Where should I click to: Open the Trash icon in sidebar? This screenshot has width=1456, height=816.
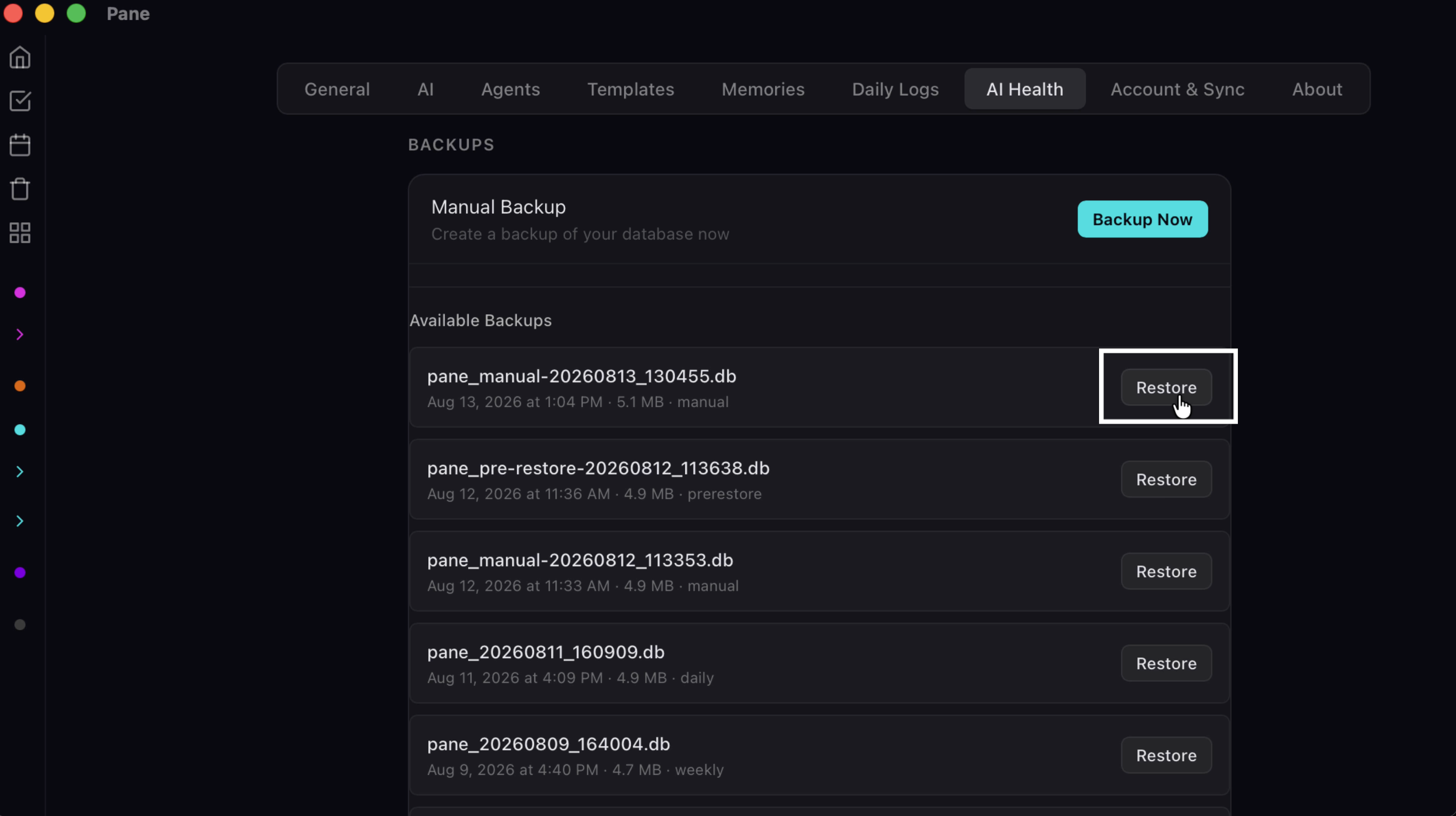[x=20, y=189]
